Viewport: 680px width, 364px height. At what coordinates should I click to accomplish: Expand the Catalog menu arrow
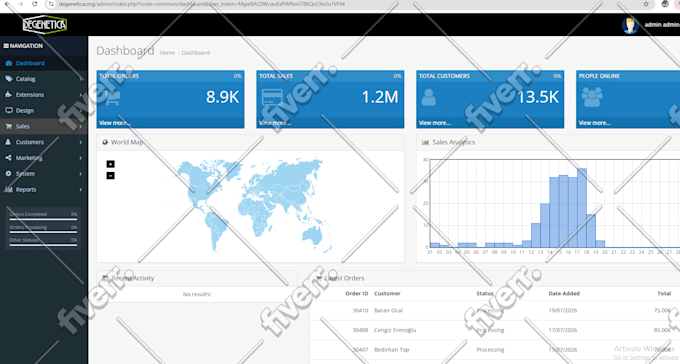(x=81, y=79)
